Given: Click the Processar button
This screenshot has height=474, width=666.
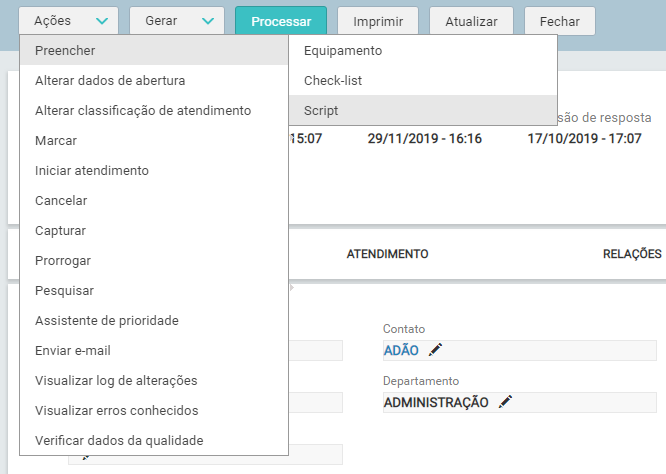Looking at the screenshot, I should (281, 21).
